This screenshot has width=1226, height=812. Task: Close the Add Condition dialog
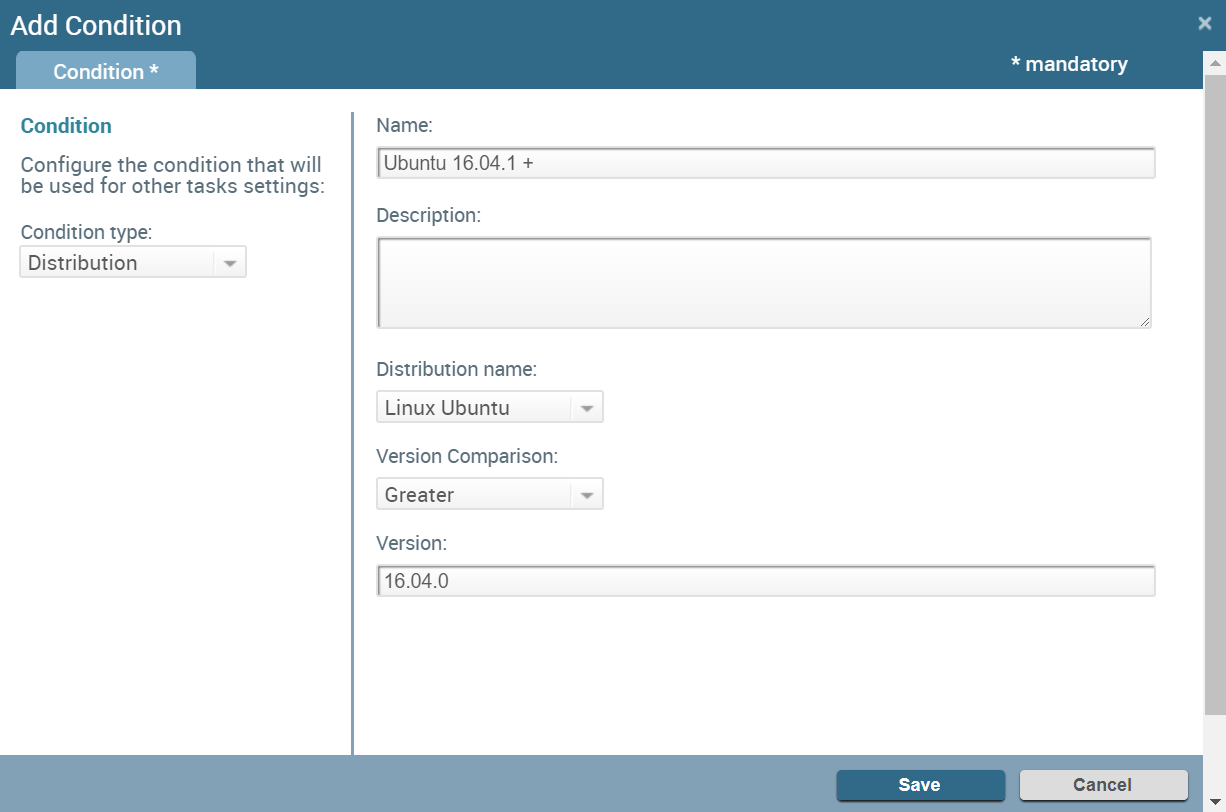1204,23
